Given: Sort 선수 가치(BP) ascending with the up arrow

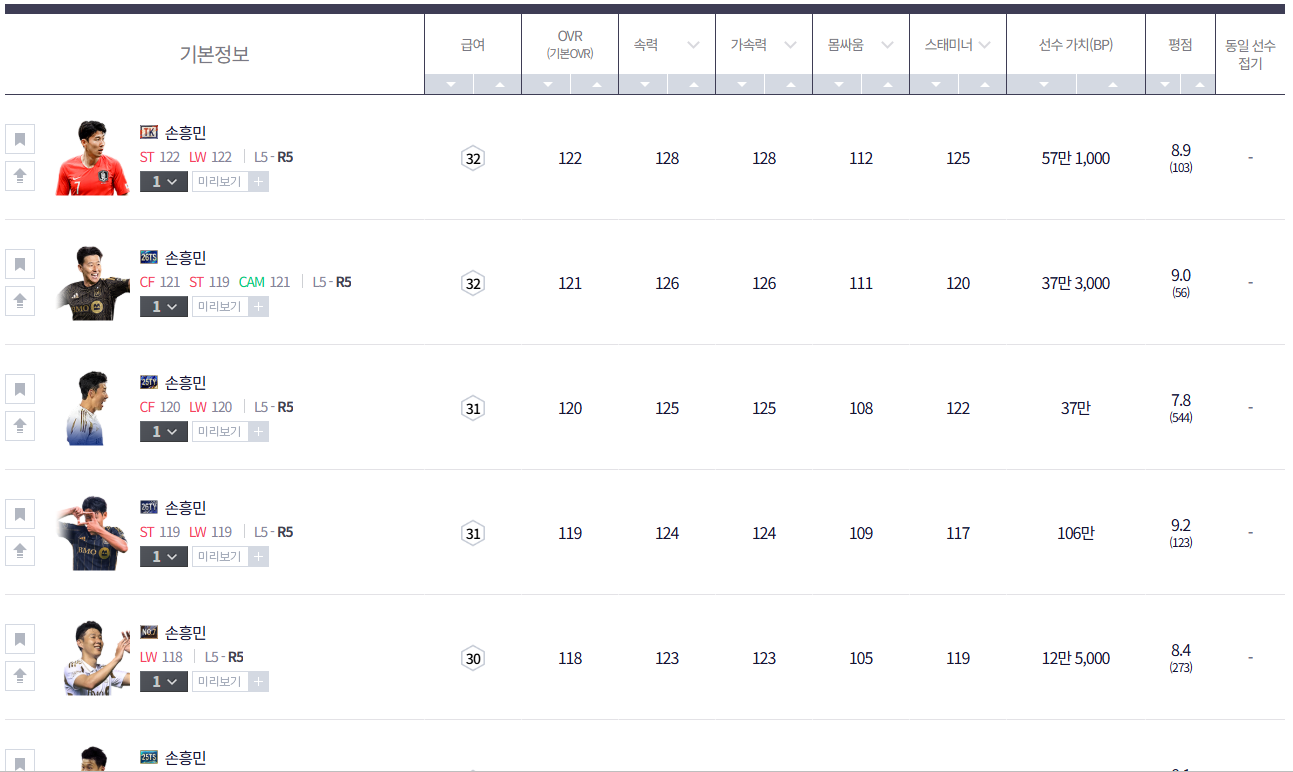Looking at the screenshot, I should pyautogui.click(x=1111, y=85).
